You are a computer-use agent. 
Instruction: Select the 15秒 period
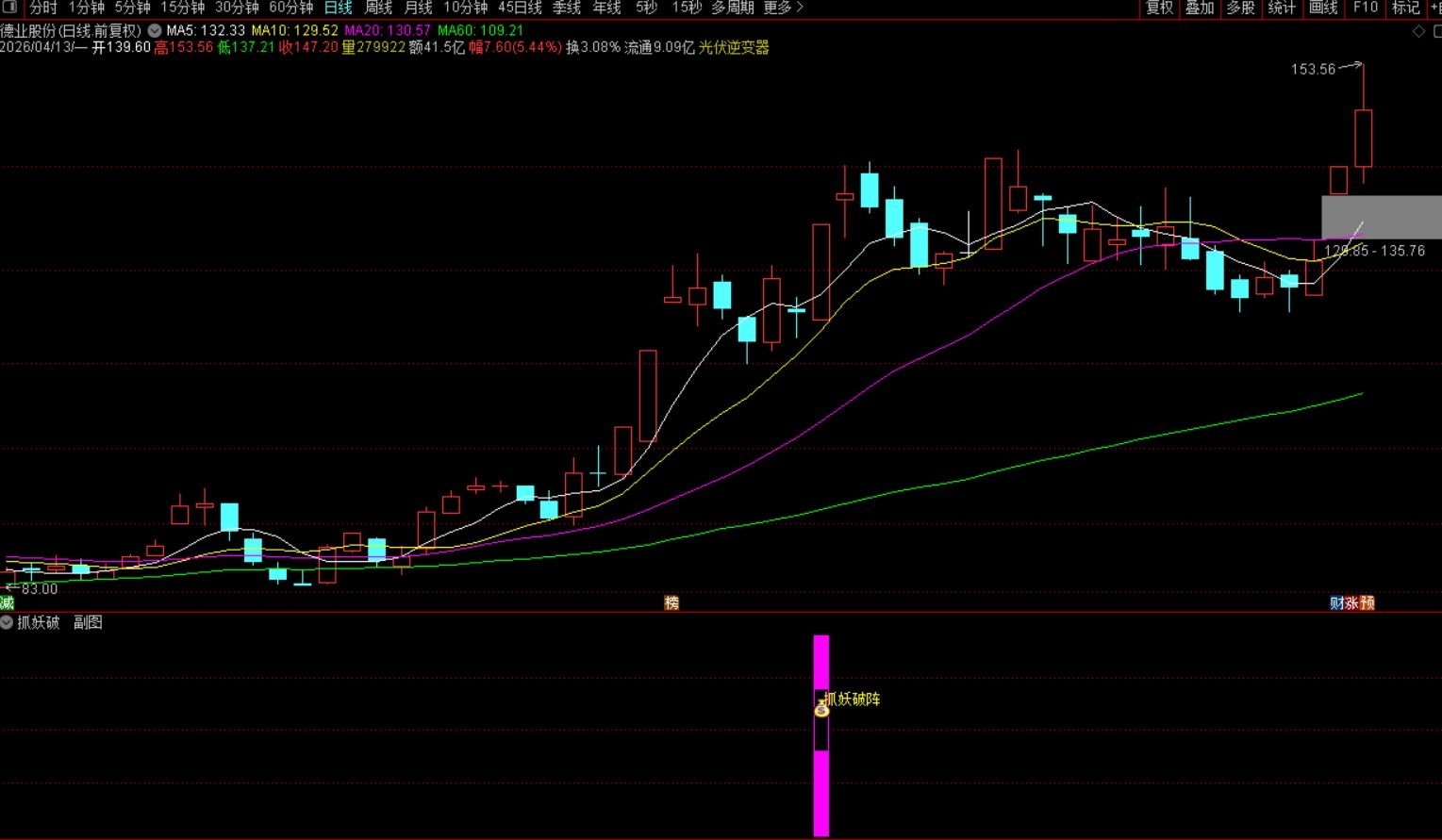[687, 8]
